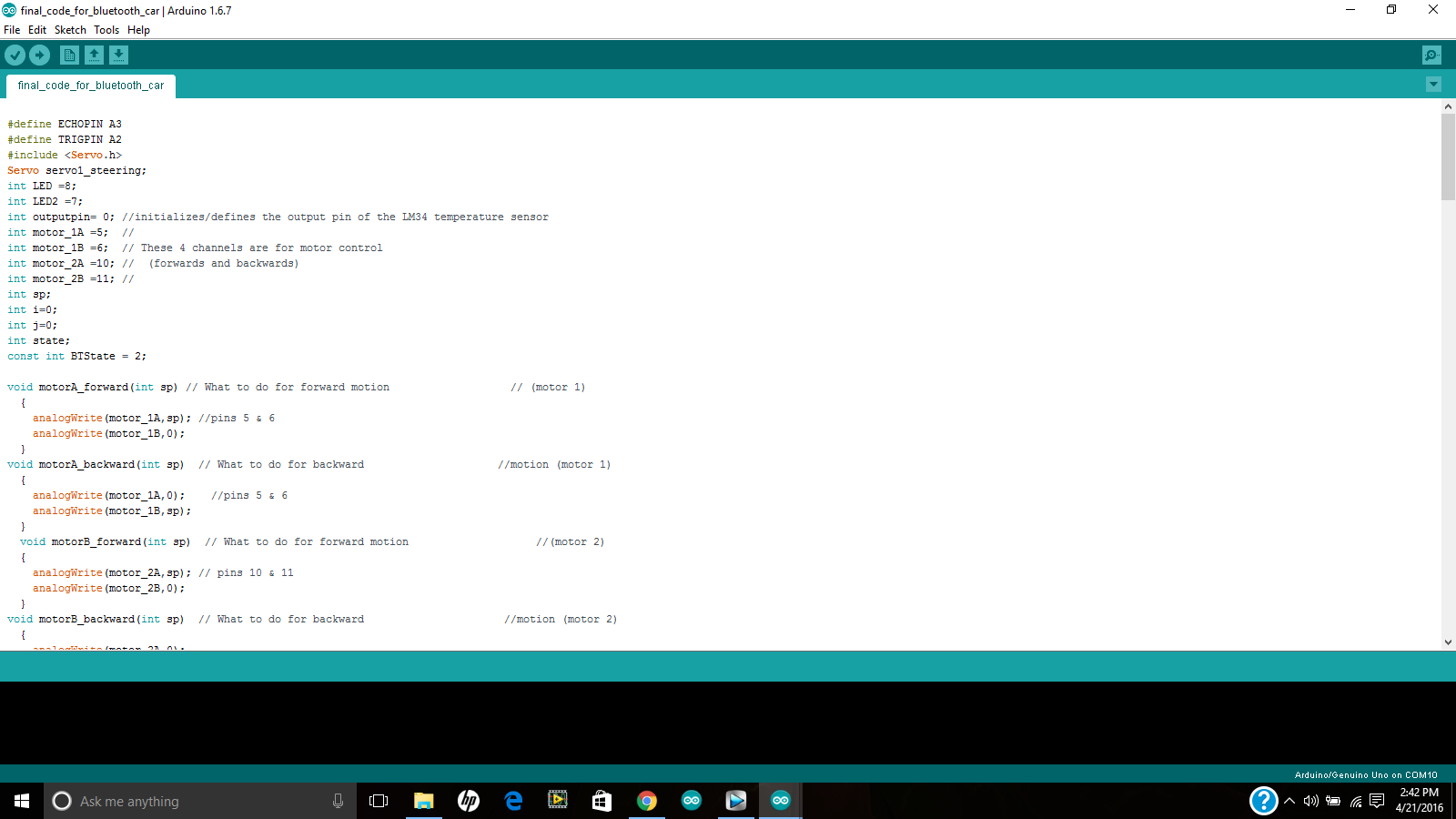The image size is (1456, 819).
Task: Click the 'int outputpin= 0;' declaration
Action: point(61,217)
